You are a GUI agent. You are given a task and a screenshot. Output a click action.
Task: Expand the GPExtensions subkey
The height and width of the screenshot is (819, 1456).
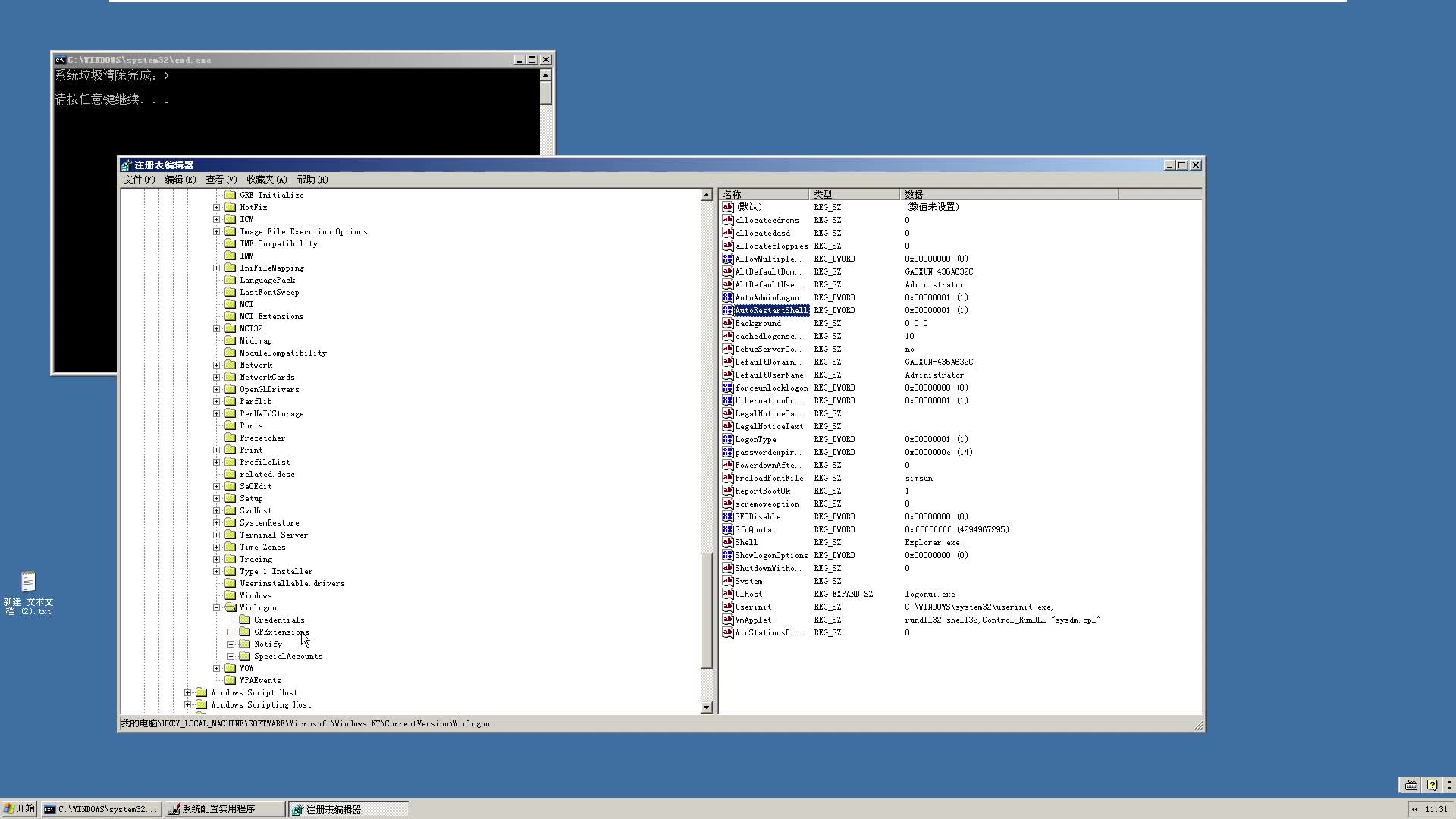[231, 632]
